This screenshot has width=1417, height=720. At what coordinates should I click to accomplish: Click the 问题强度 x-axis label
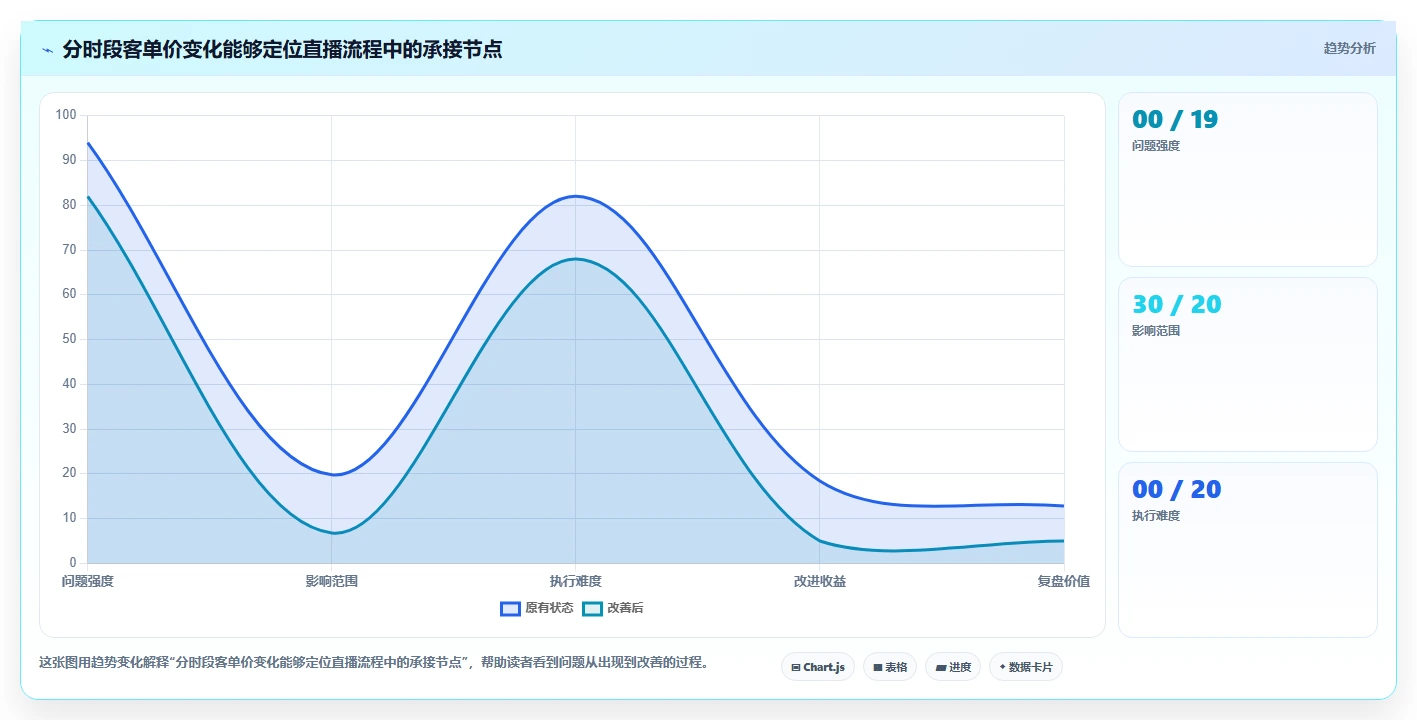click(88, 581)
